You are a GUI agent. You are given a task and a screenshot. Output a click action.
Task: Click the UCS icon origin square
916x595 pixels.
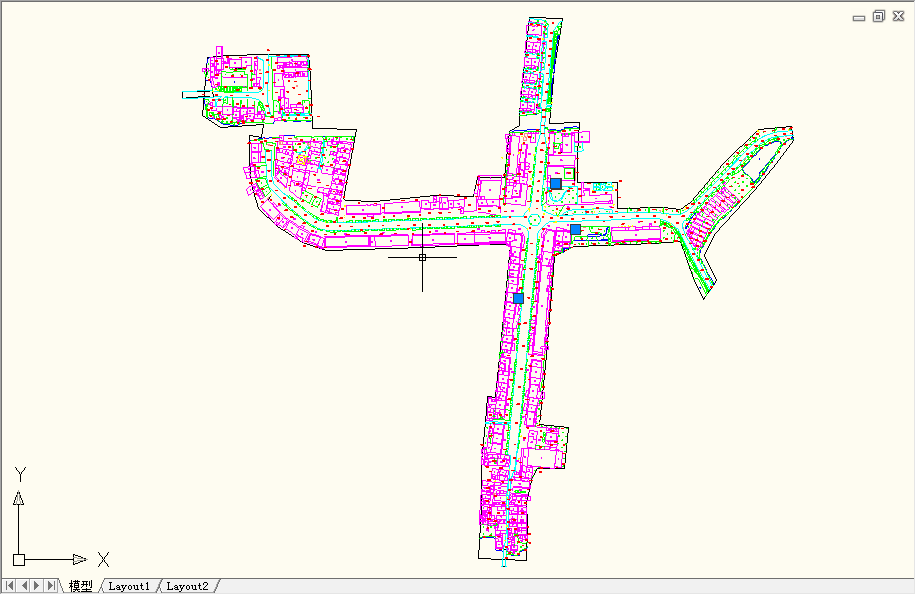(x=19, y=560)
